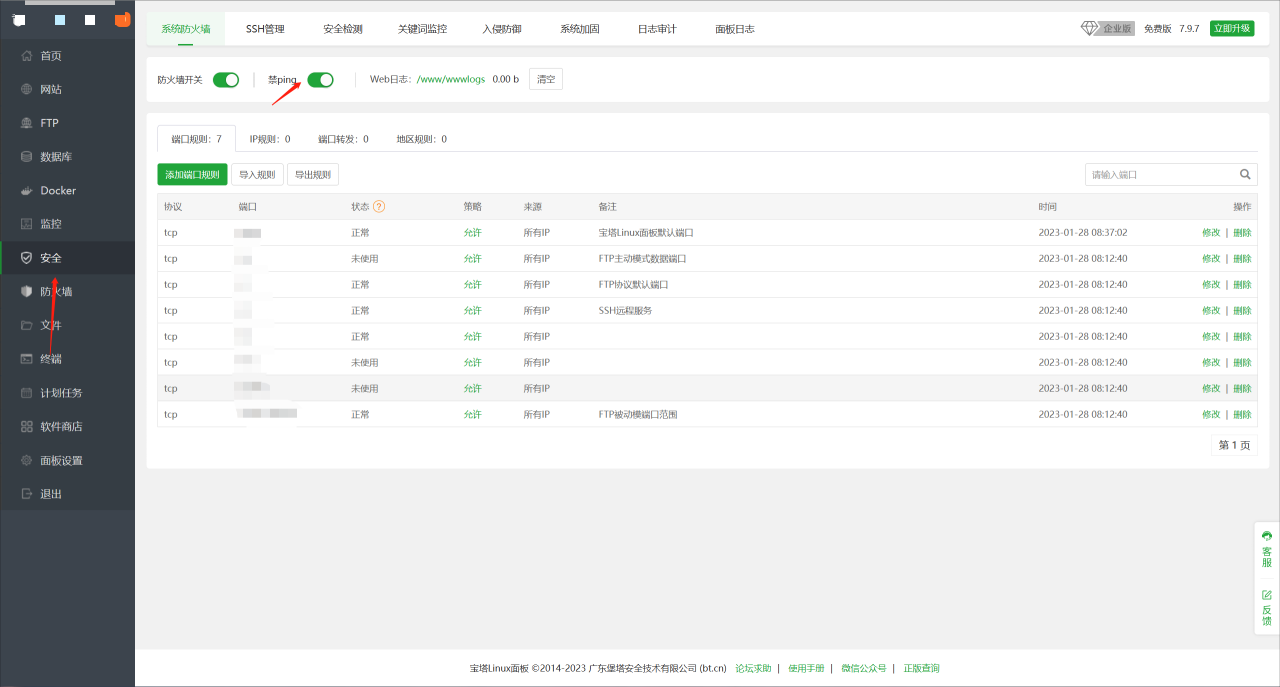Open the 论坛求助 footer link

pyautogui.click(x=753, y=668)
